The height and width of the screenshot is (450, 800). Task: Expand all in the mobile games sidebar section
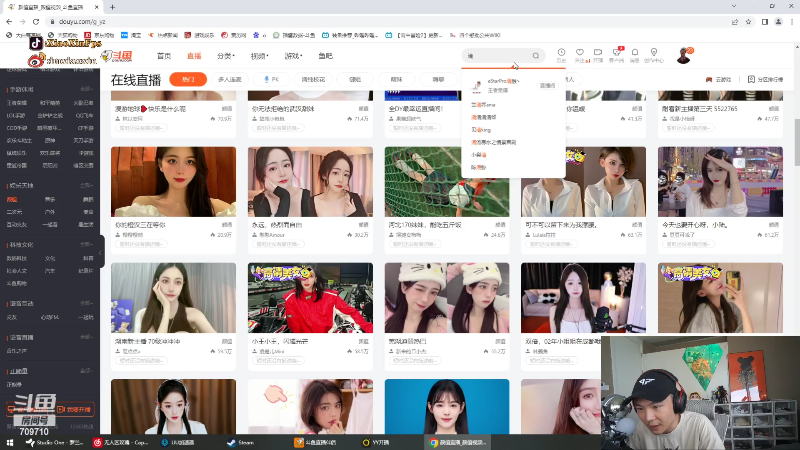tap(86, 89)
